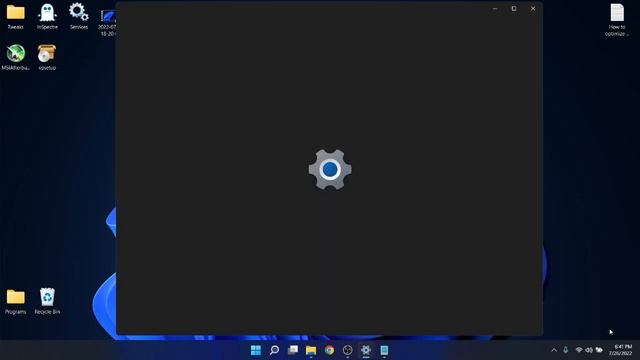640x360 pixels.
Task: Switch to OBS Studio on the taskbar
Action: pos(348,350)
